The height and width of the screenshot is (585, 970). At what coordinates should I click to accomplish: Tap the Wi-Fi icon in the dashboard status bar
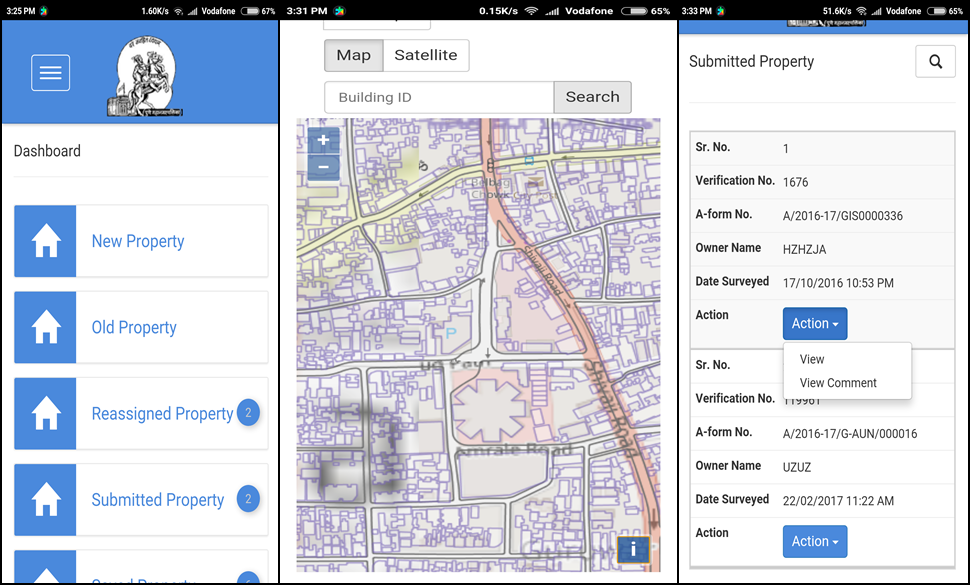(178, 11)
